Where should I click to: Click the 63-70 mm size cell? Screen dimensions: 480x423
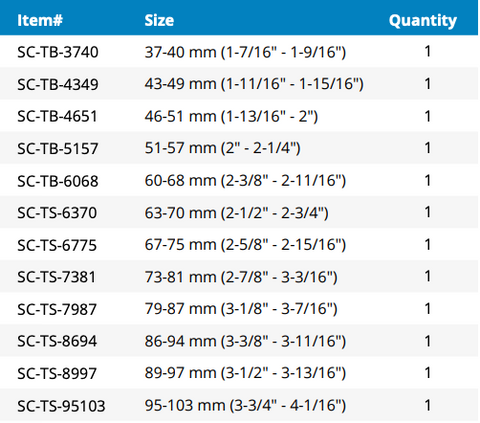(x=237, y=213)
